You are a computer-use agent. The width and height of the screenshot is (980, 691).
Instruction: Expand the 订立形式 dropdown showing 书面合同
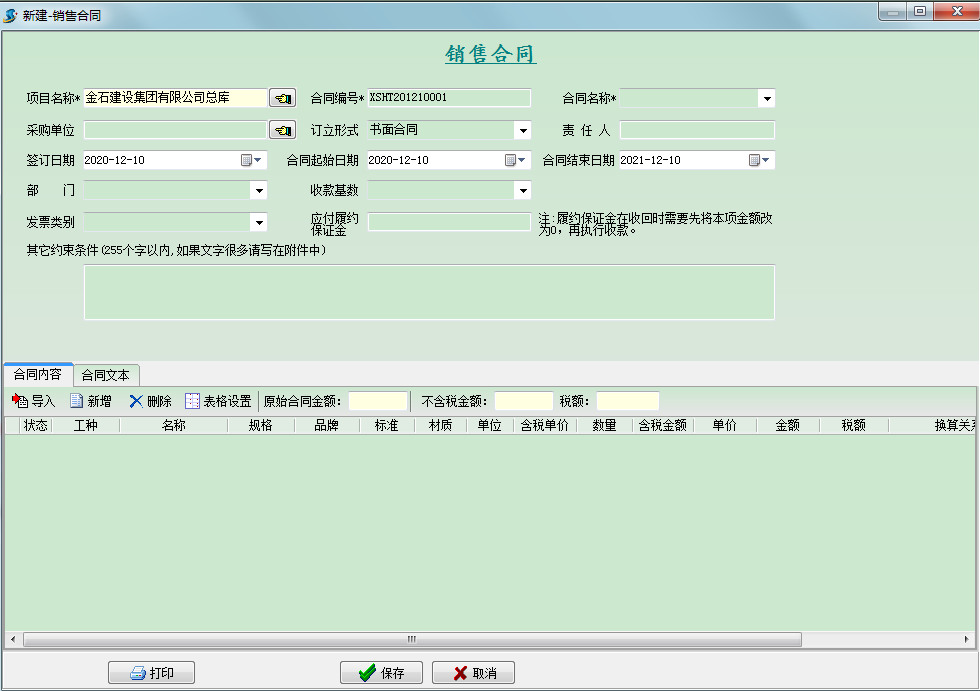[x=523, y=129]
